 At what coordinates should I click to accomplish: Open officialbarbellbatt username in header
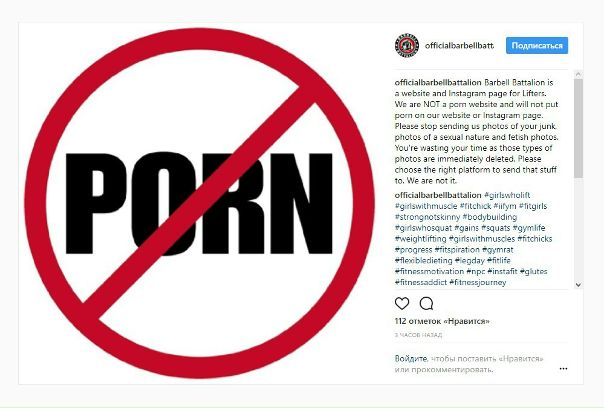point(459,45)
